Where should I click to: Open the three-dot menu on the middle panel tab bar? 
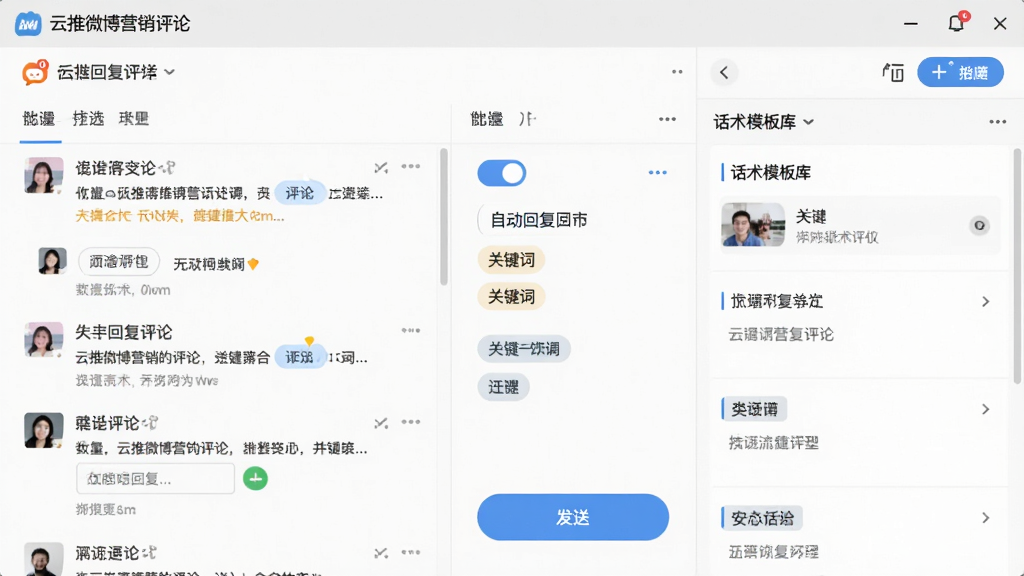(x=667, y=119)
